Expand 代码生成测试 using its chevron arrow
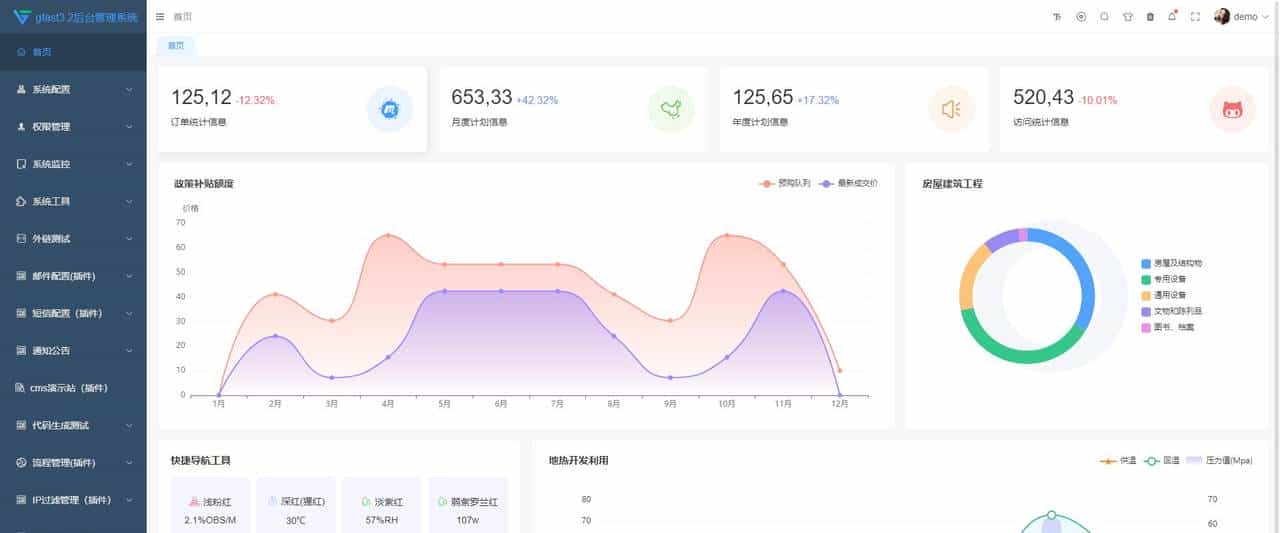1280x533 pixels. (x=129, y=426)
